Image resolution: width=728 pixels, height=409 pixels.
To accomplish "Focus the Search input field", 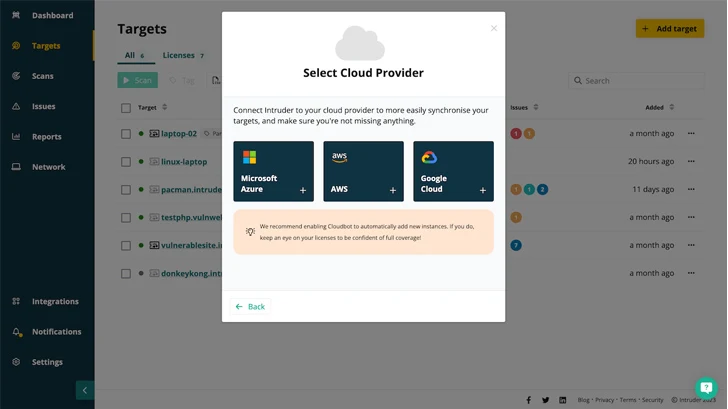I will pyautogui.click(x=636, y=81).
